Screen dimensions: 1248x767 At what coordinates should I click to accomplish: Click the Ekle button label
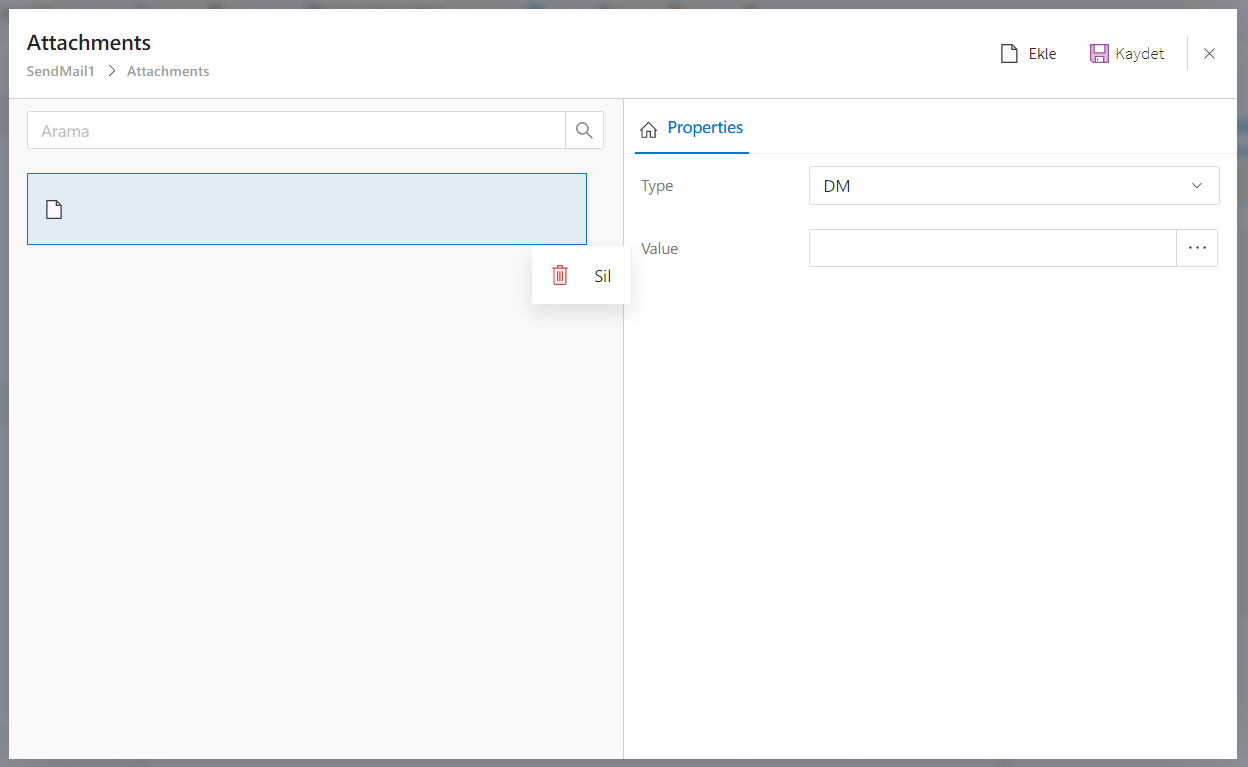1042,54
